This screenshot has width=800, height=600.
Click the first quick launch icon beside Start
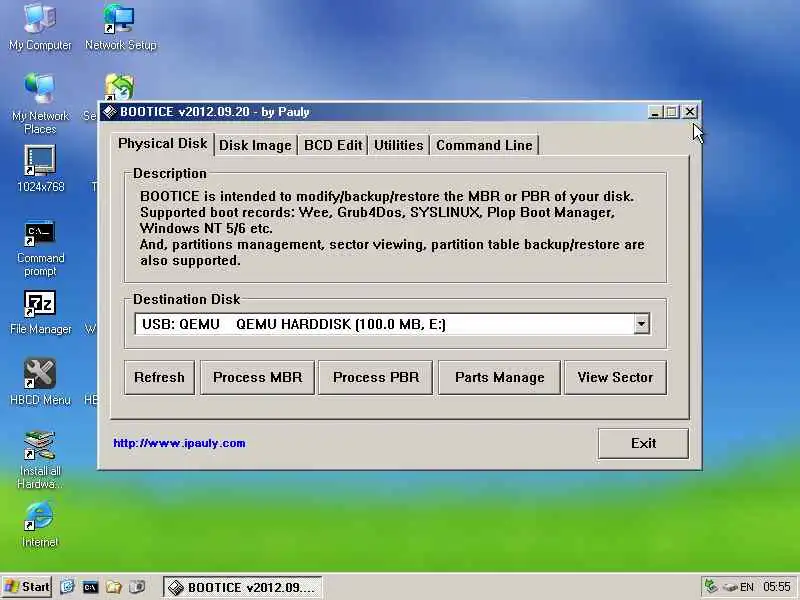67,587
